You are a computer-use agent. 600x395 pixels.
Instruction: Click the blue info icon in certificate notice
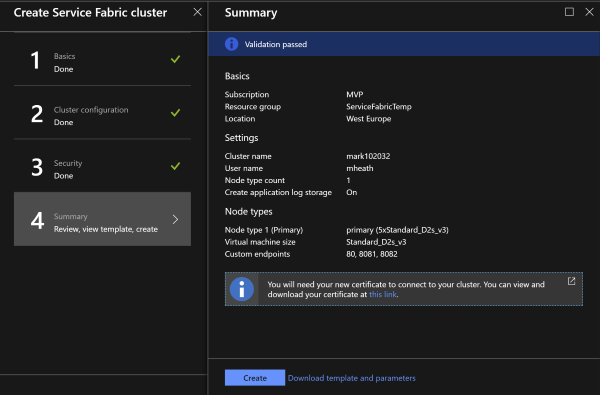pyautogui.click(x=241, y=289)
